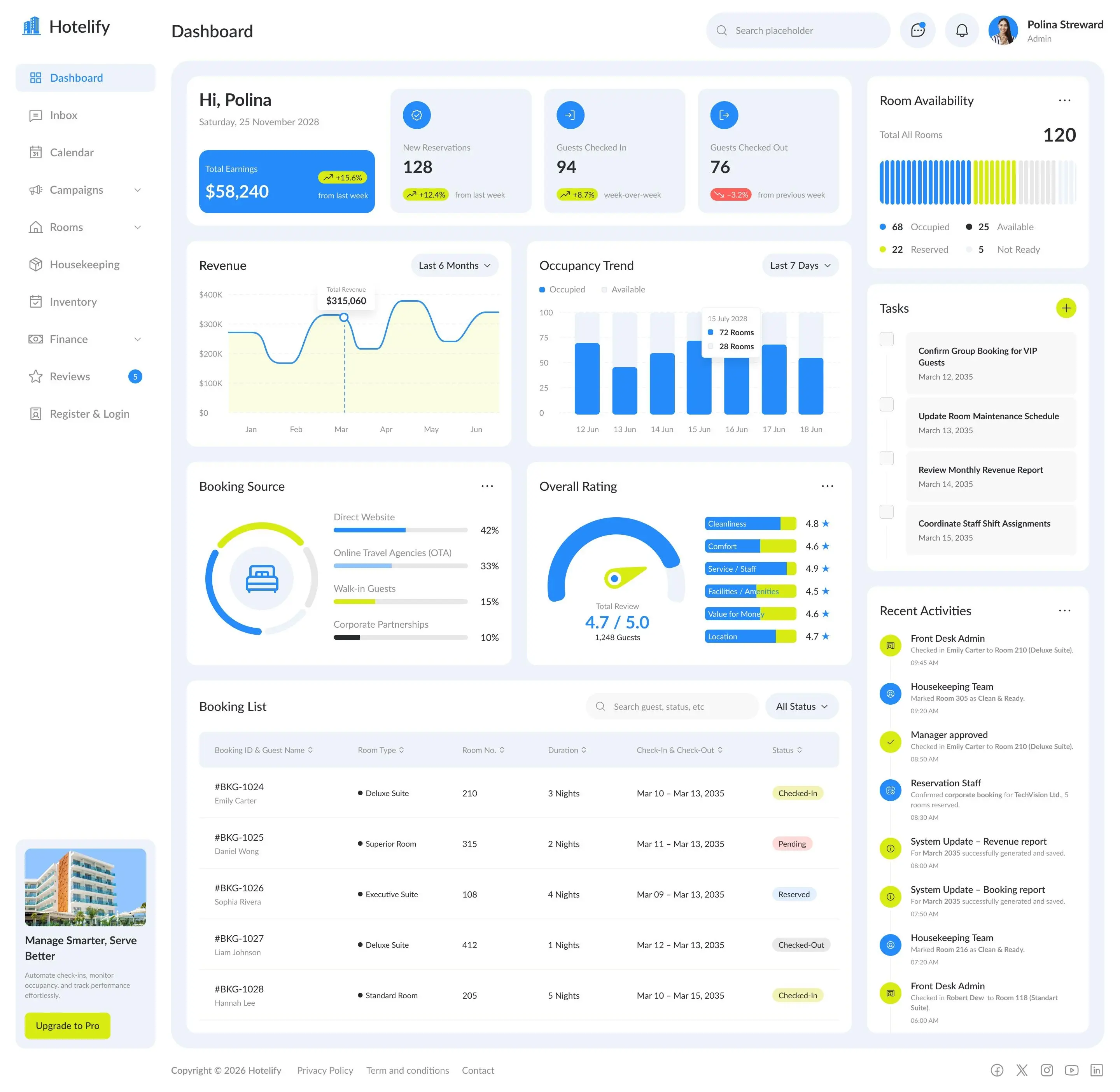This screenshot has height=1092, width=1120.
Task: Click the revenue chart March data point
Action: pos(343,317)
